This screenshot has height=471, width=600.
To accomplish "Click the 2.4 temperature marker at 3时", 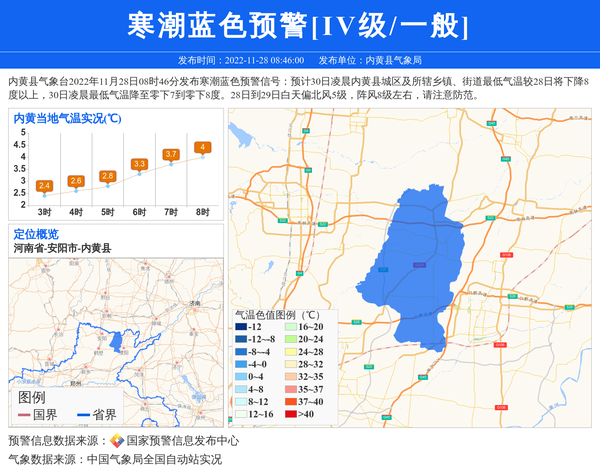I will coord(44,186).
